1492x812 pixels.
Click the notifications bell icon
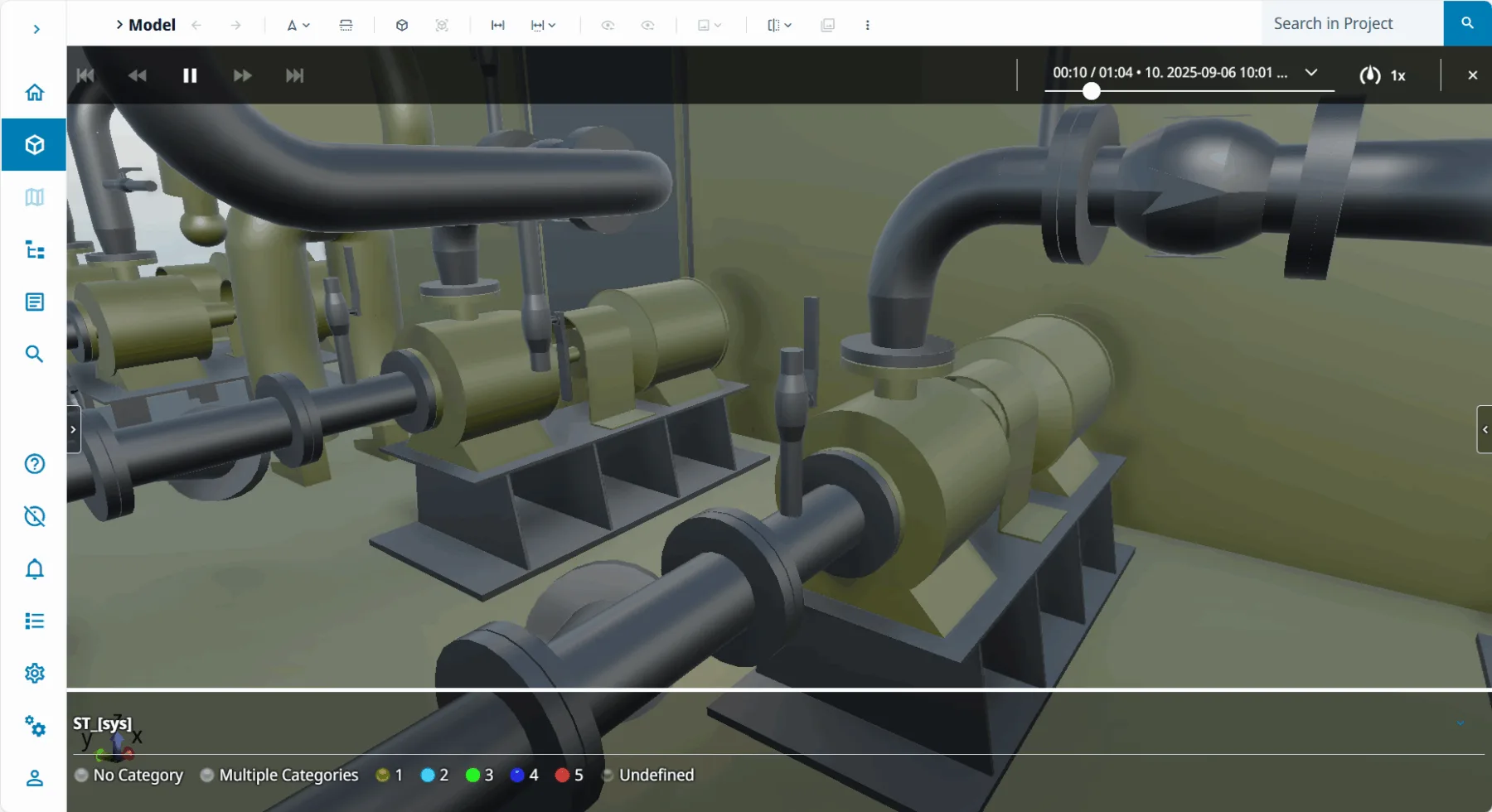(34, 569)
